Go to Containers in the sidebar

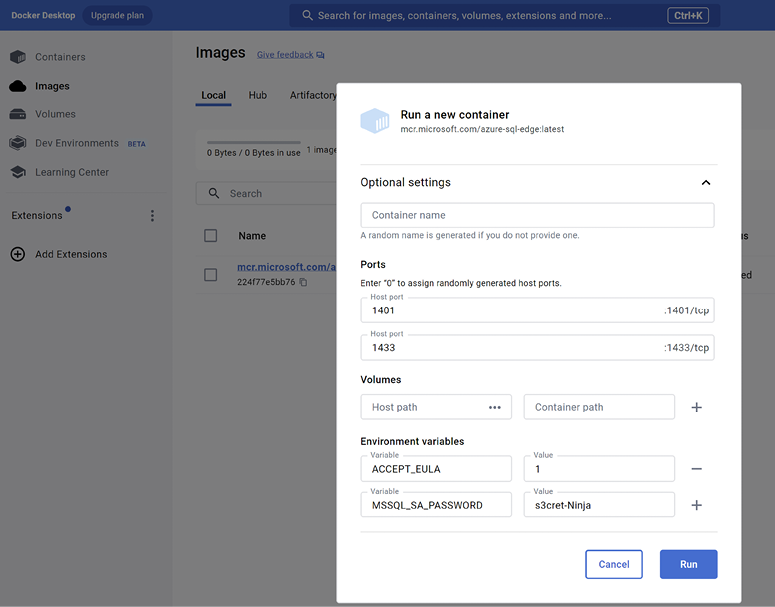point(60,57)
